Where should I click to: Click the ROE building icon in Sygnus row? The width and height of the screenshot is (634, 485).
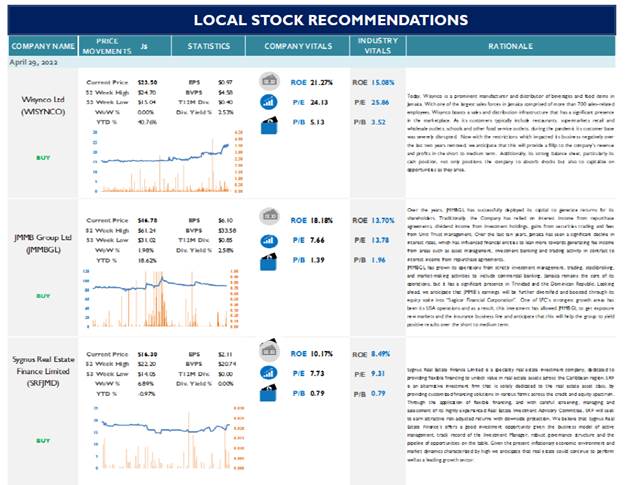tap(269, 349)
